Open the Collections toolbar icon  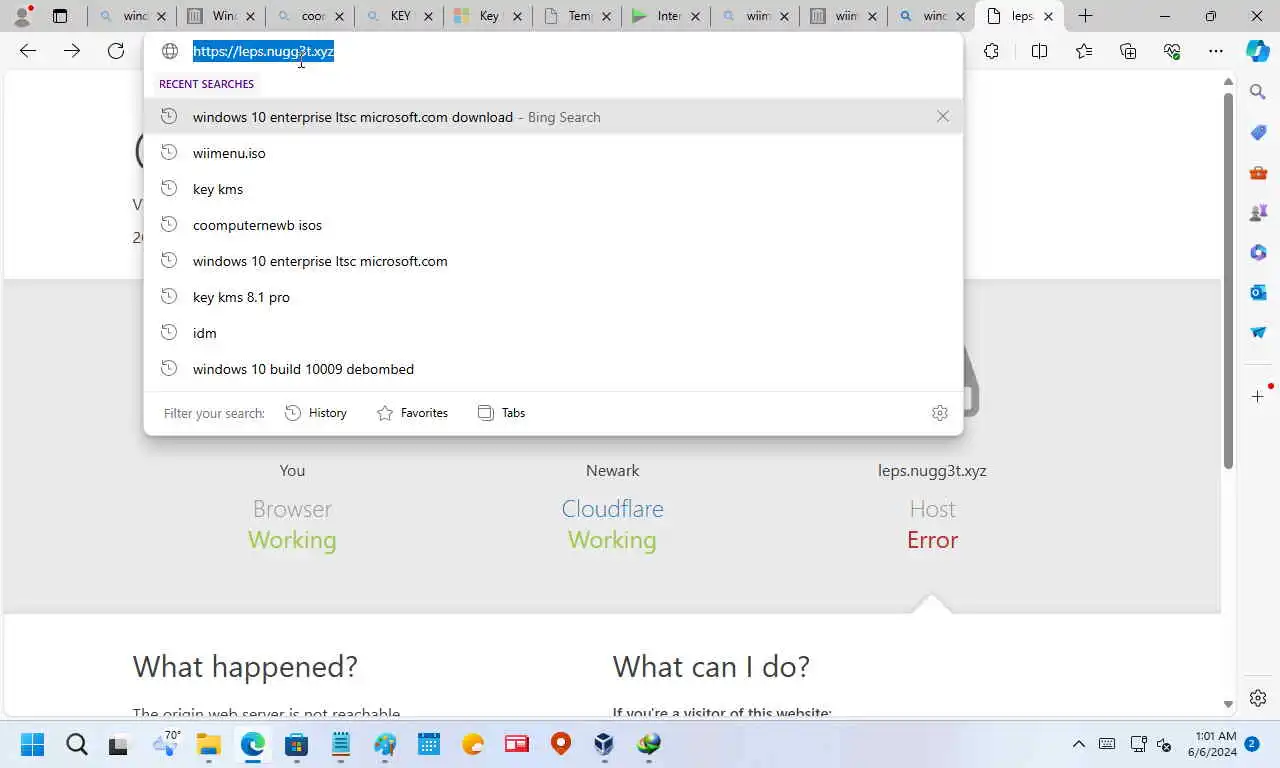[x=1128, y=51]
